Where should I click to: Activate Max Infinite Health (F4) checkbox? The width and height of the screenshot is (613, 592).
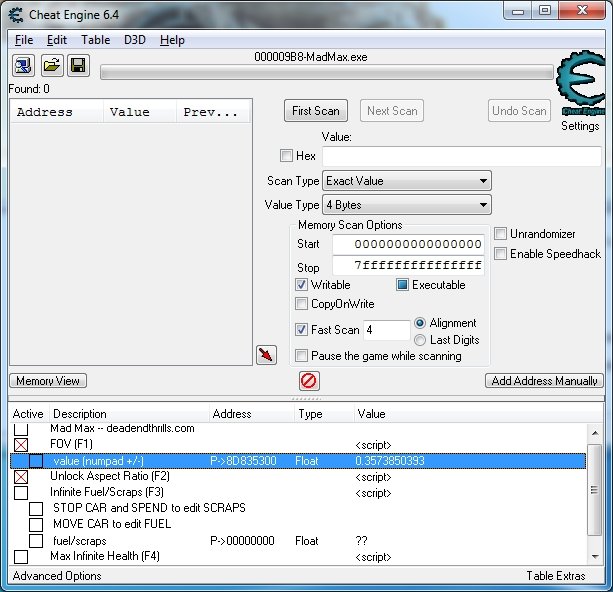click(x=21, y=557)
